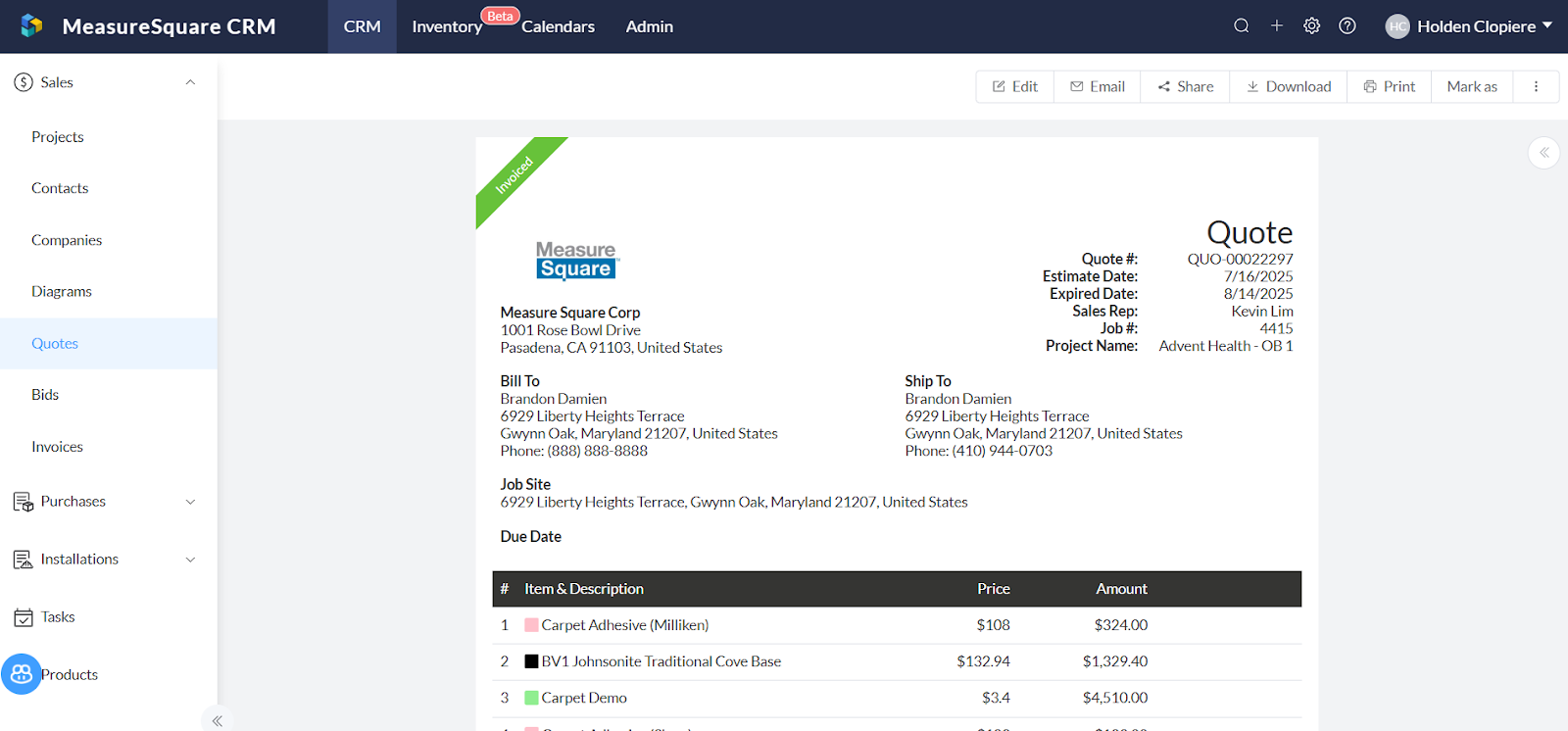Image resolution: width=1568 pixels, height=731 pixels.
Task: Open the Mark as dropdown
Action: click(x=1472, y=86)
